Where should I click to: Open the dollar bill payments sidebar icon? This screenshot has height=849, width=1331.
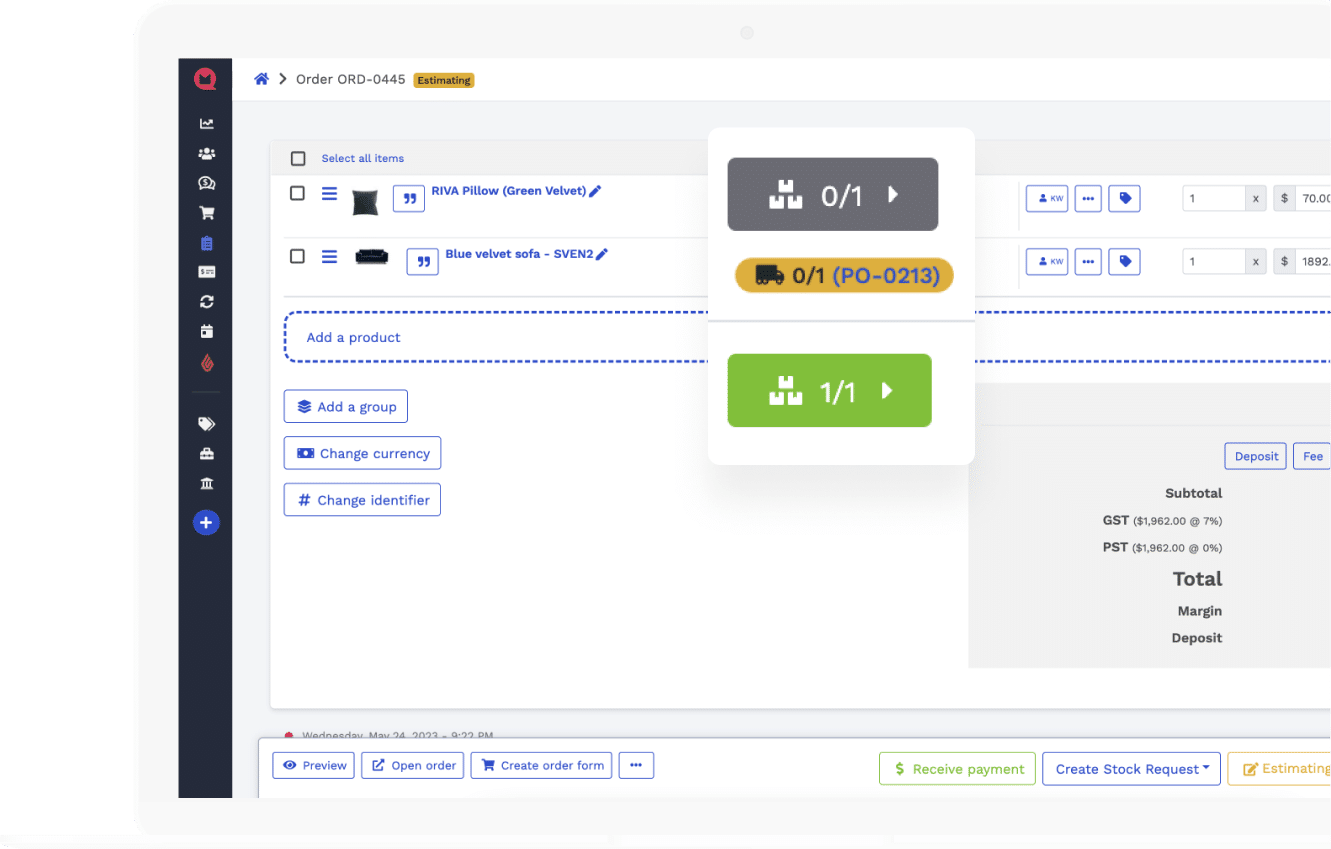[206, 272]
